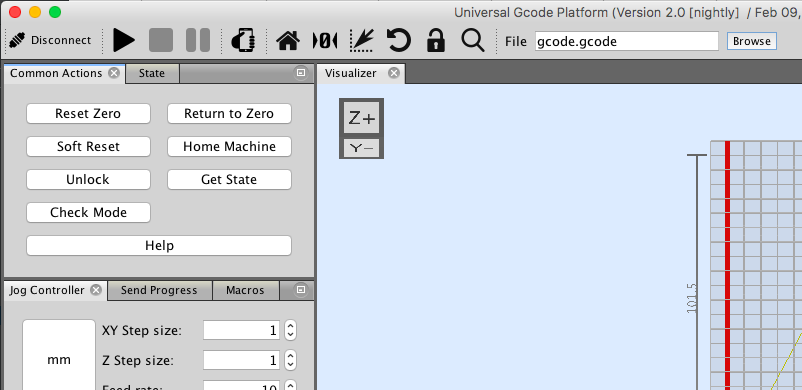This screenshot has height=390, width=802.
Task: Switch to the Send Progress tab
Action: pyautogui.click(x=159, y=290)
